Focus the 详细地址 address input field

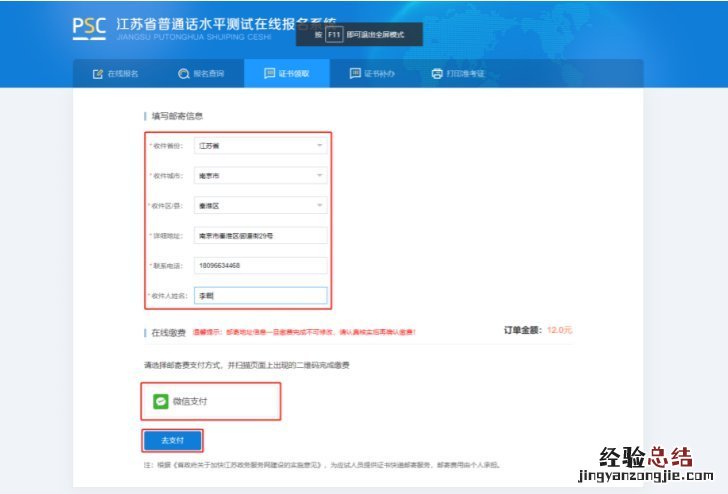(x=260, y=235)
